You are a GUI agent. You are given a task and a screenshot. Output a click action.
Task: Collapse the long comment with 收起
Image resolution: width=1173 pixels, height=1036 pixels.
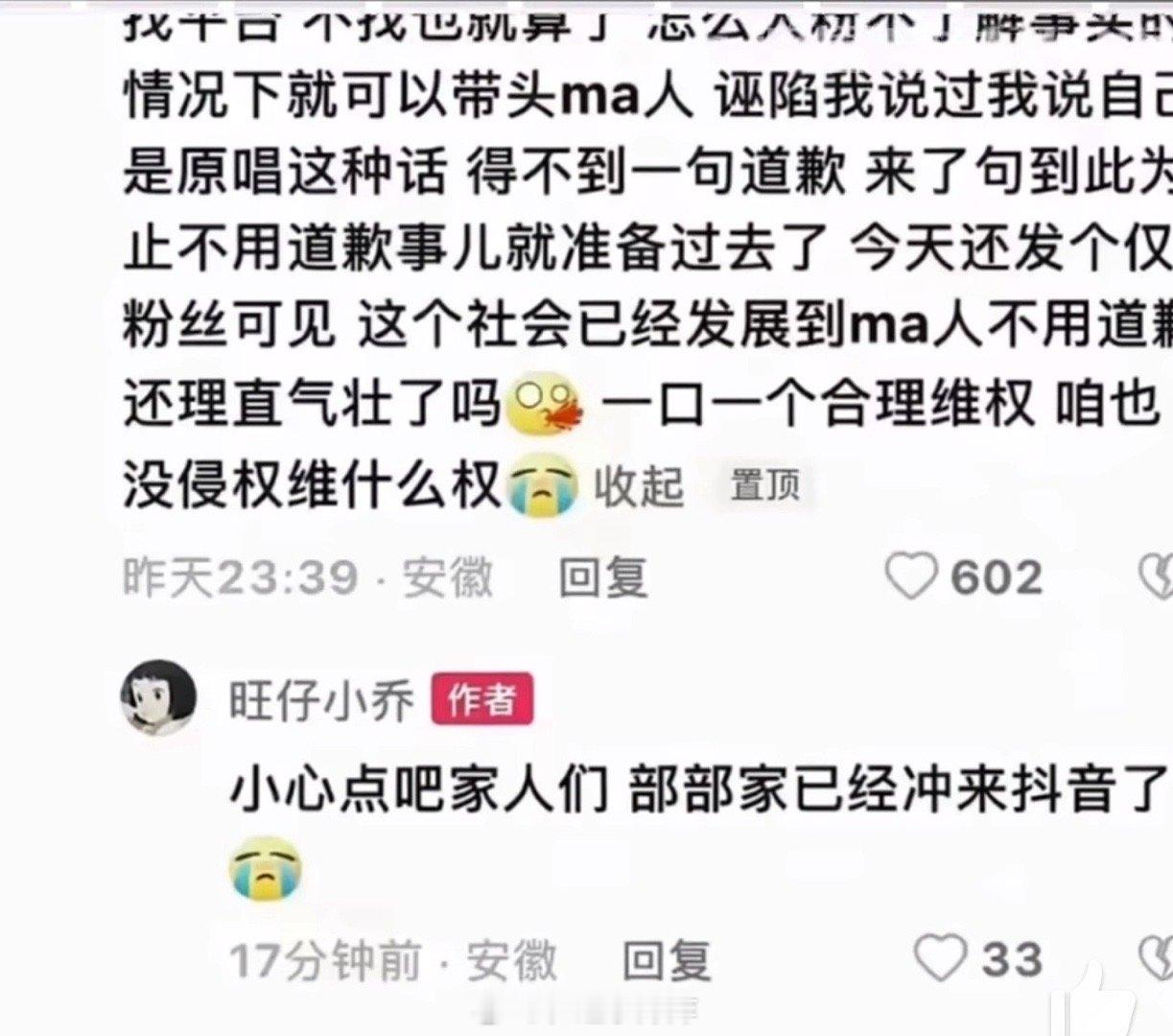(x=639, y=485)
